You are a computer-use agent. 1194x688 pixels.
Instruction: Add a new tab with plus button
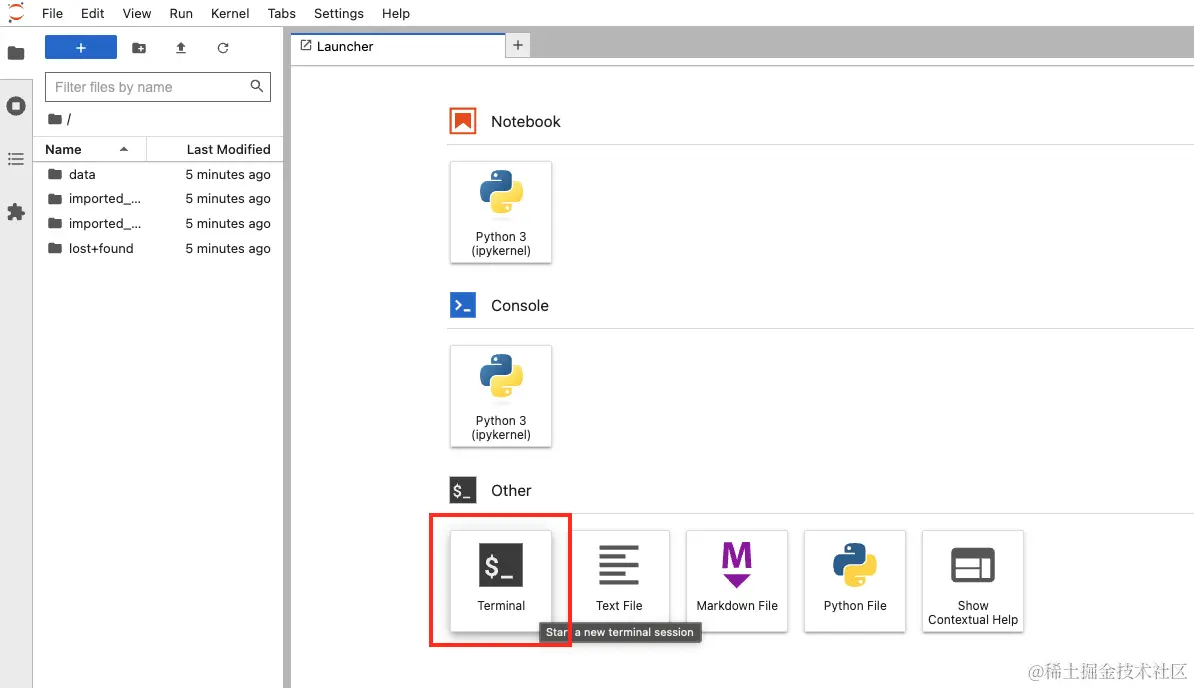[518, 46]
